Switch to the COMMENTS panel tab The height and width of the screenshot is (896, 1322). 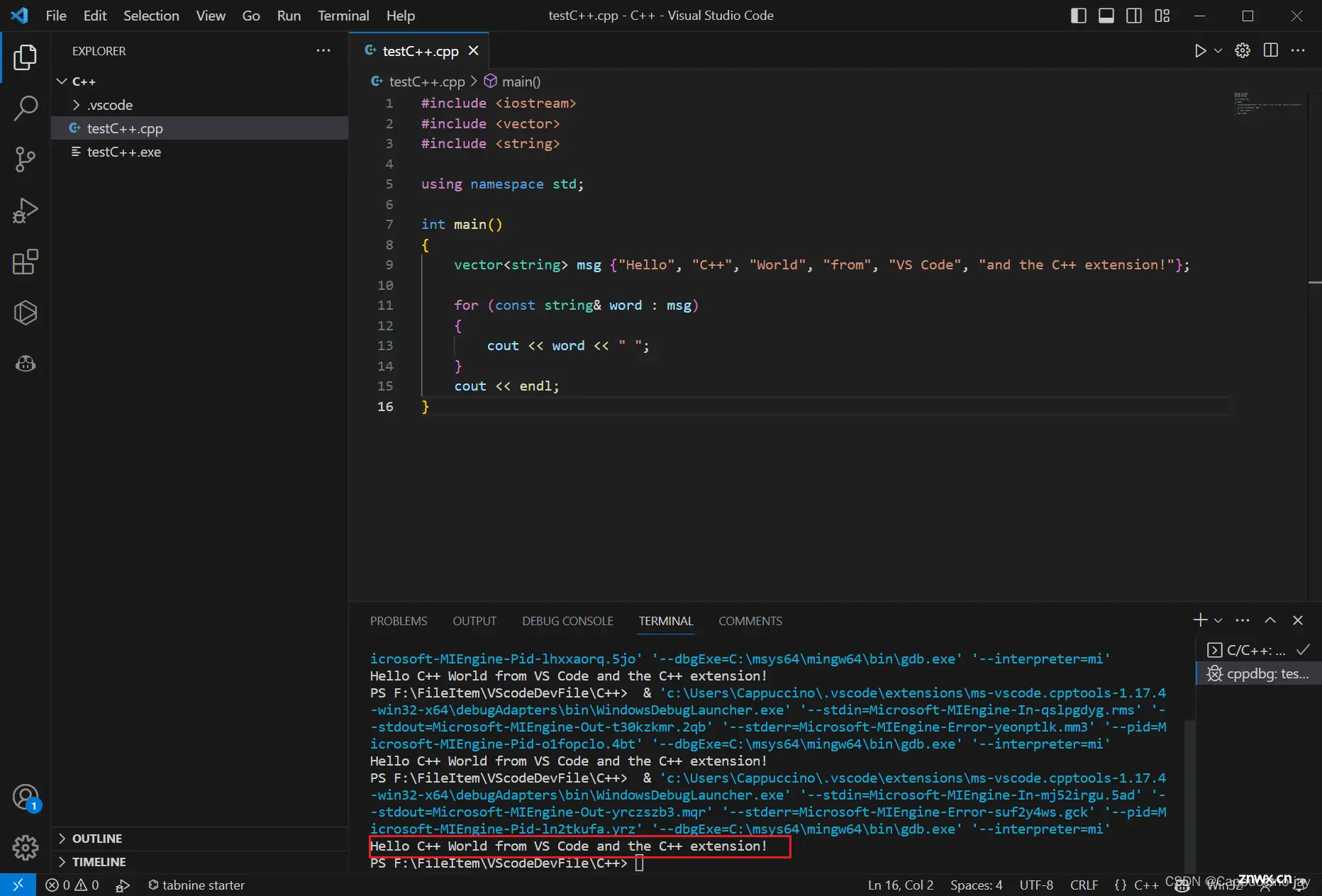pos(750,621)
